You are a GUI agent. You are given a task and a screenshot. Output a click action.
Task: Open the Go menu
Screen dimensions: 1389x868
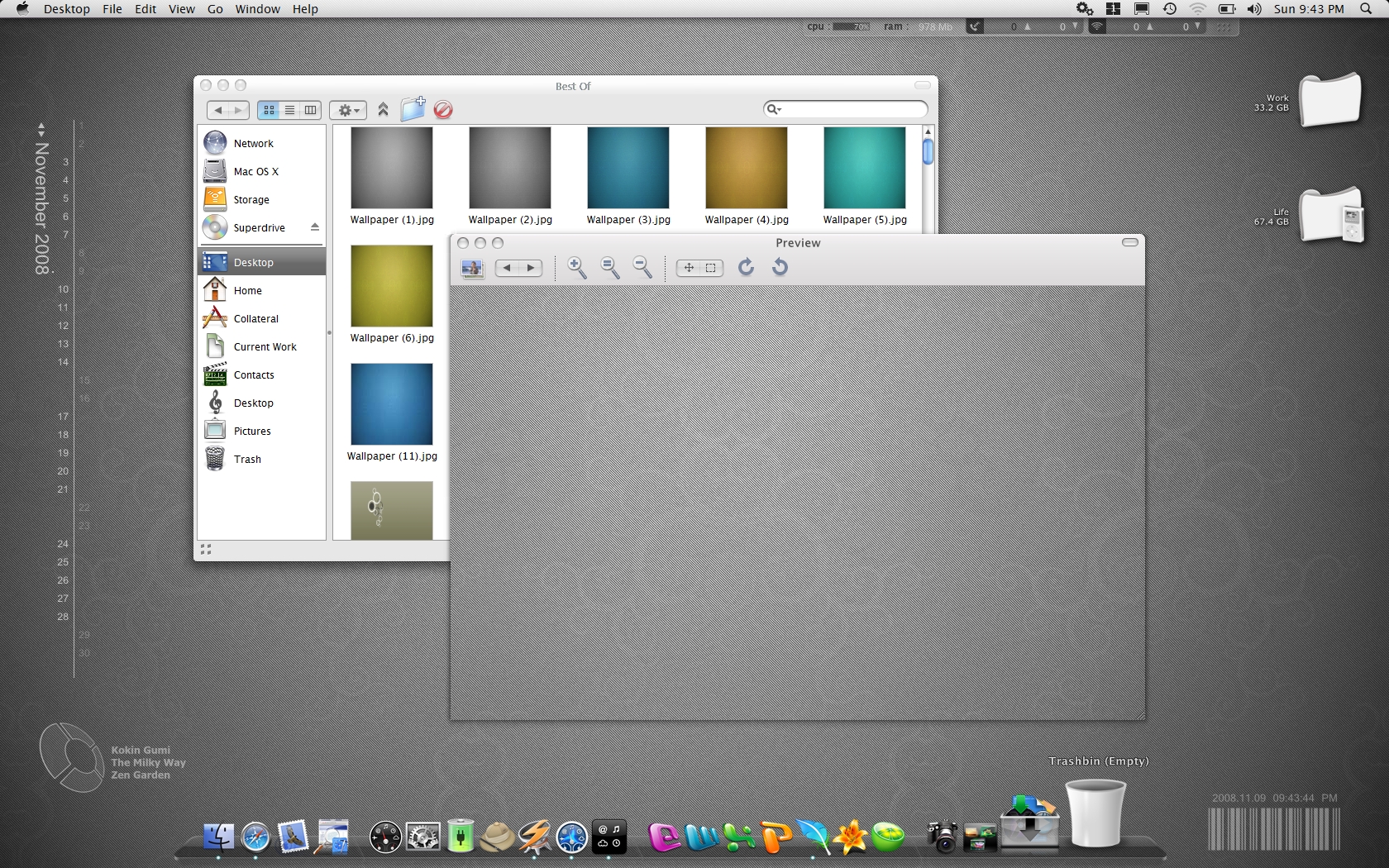(x=215, y=9)
